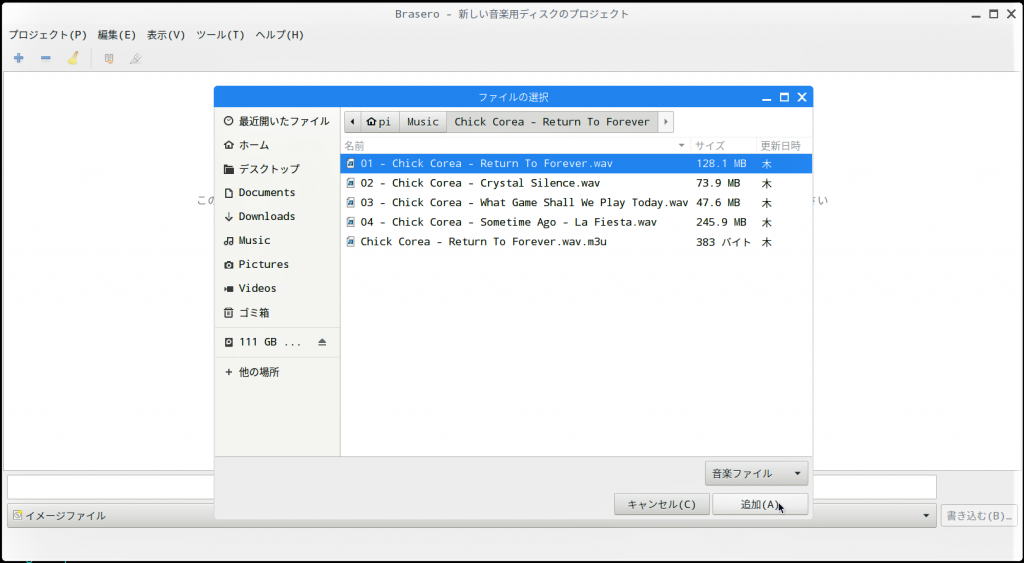Viewport: 1024px width, 563px height.
Task: Minimize the file selection dialog
Action: pos(767,98)
